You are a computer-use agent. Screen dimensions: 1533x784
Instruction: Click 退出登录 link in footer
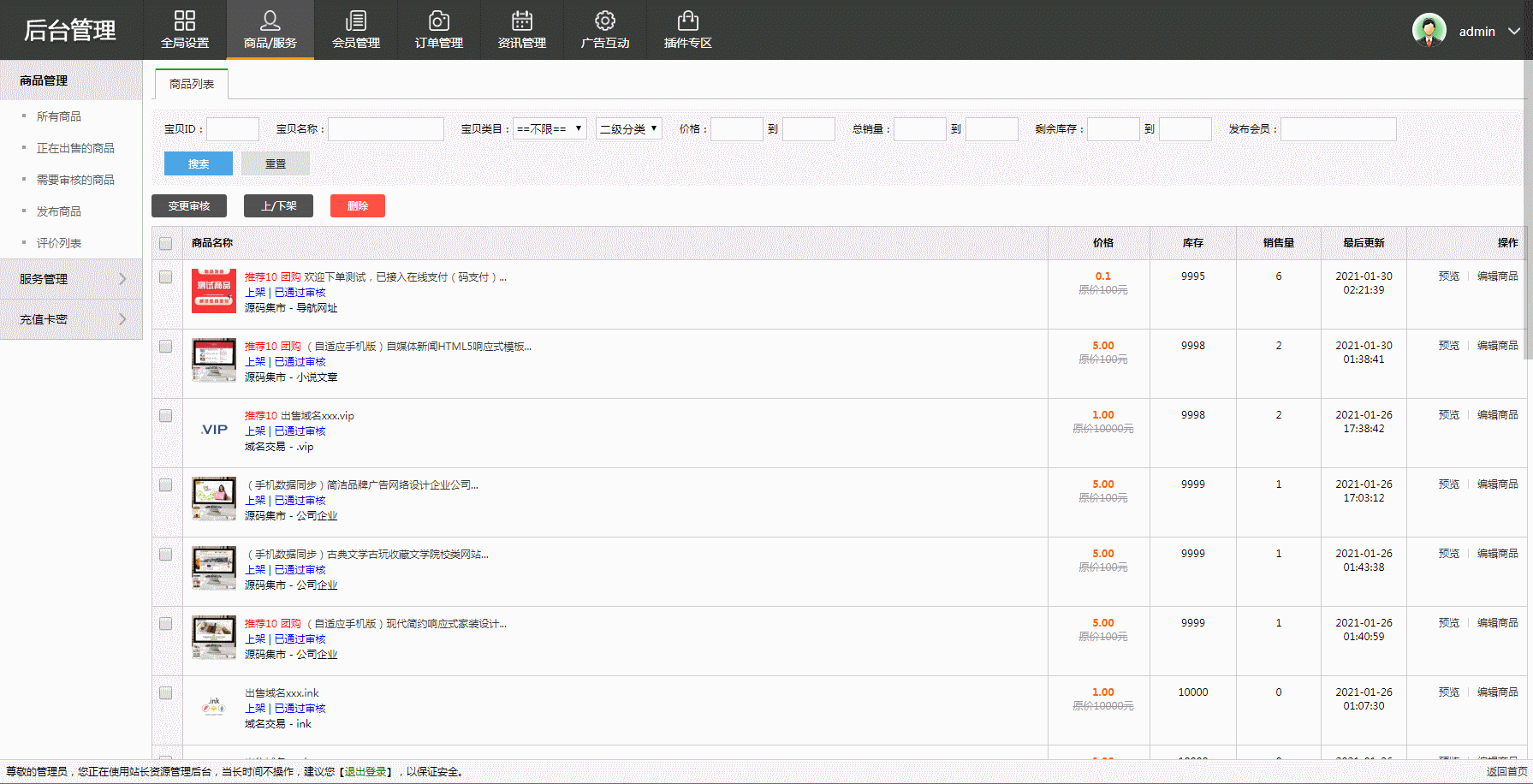(365, 772)
